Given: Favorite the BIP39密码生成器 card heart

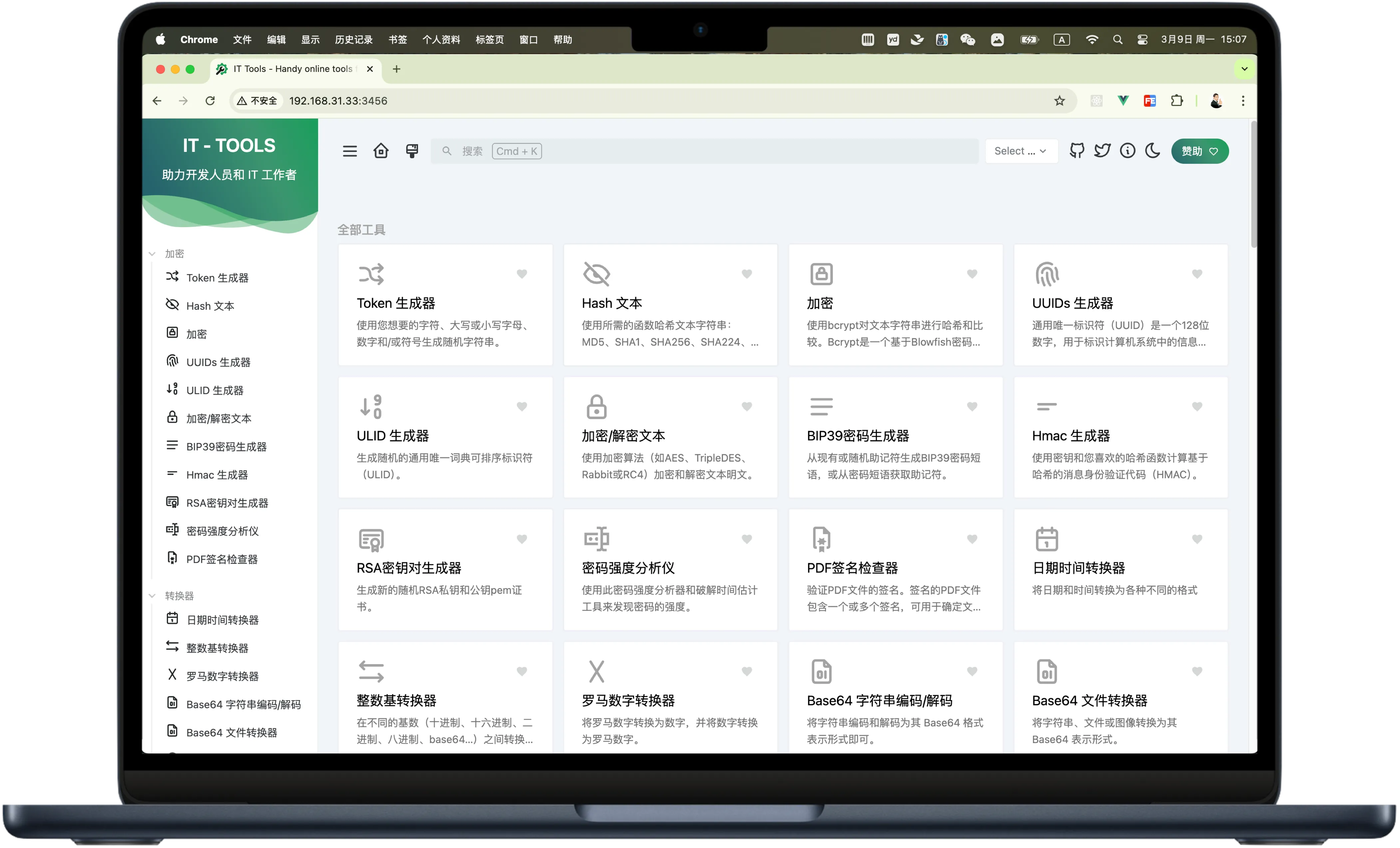Looking at the screenshot, I should (972, 406).
